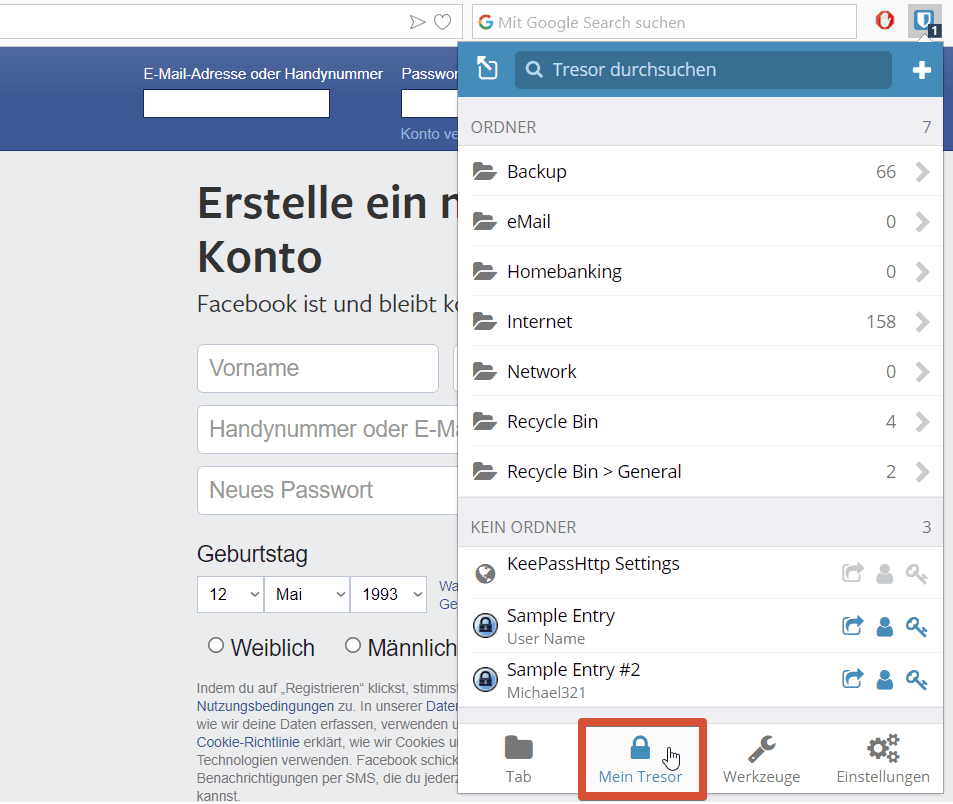Click the Google logo in search box
This screenshot has height=804, width=953.
486,22
